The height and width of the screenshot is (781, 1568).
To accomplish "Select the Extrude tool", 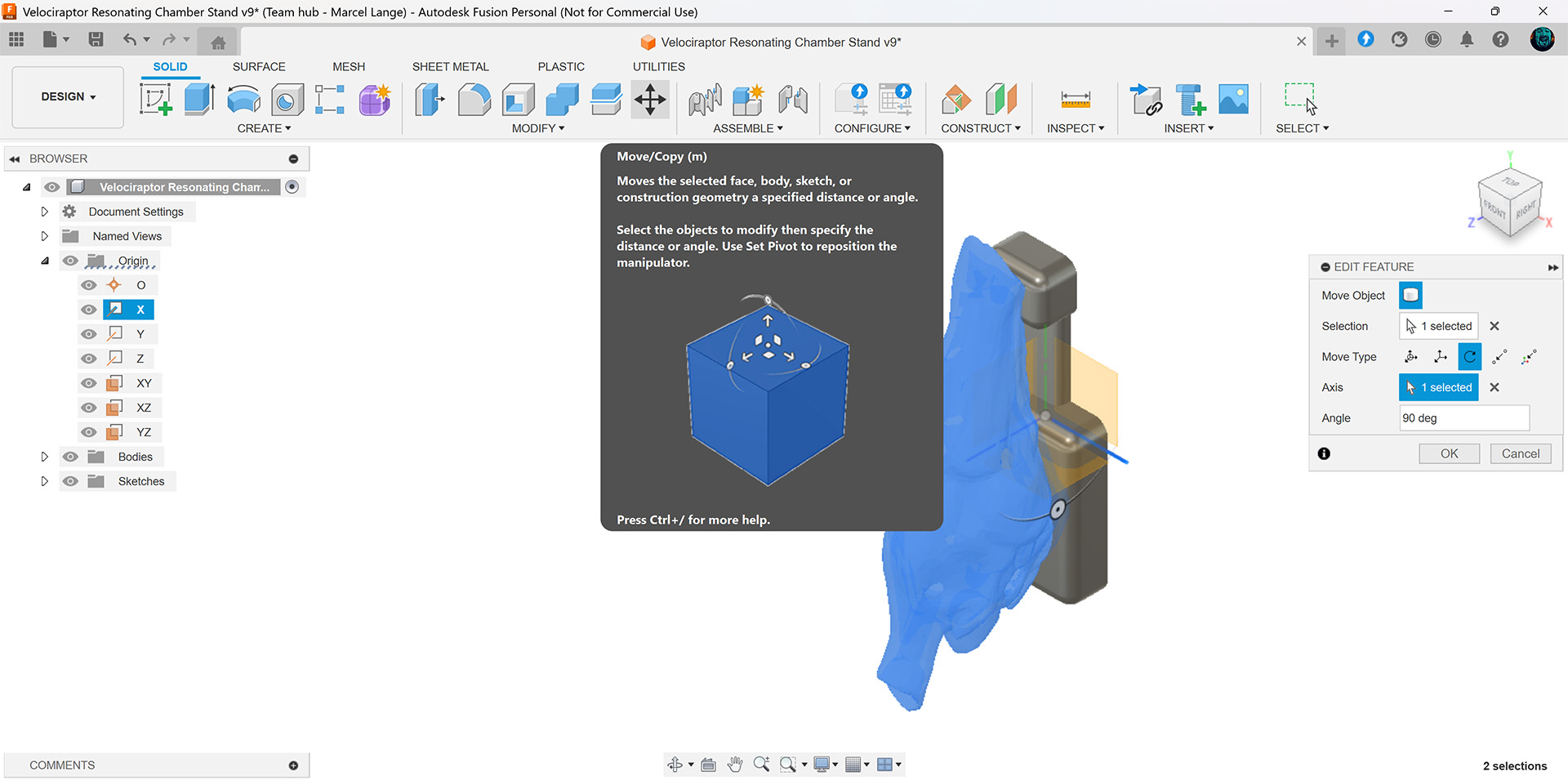I will (x=199, y=100).
